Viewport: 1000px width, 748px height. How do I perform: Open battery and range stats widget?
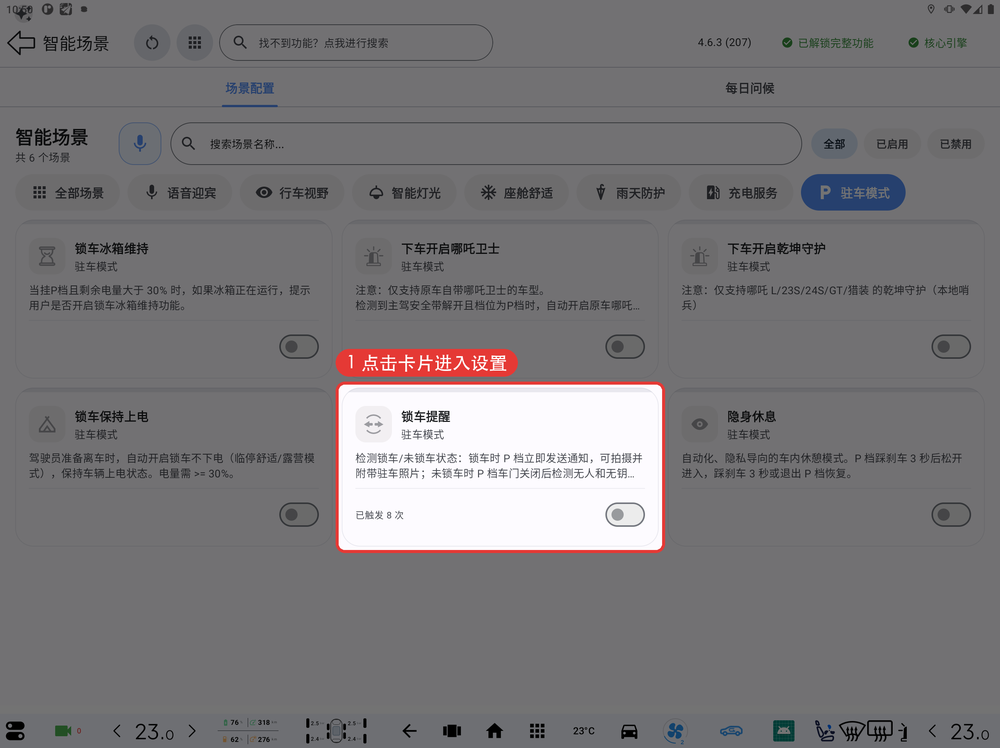click(249, 731)
